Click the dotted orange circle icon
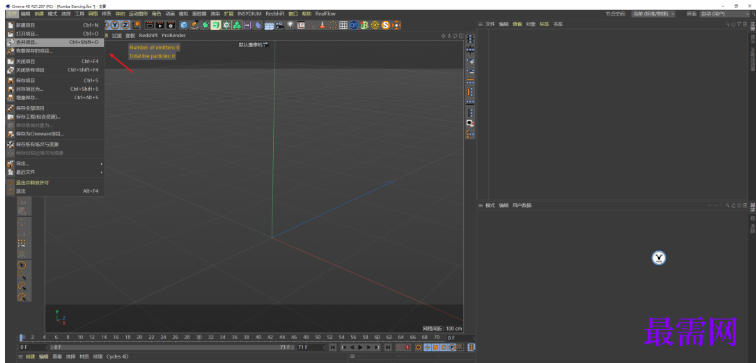Screen dimensions: 756x363 [332, 25]
